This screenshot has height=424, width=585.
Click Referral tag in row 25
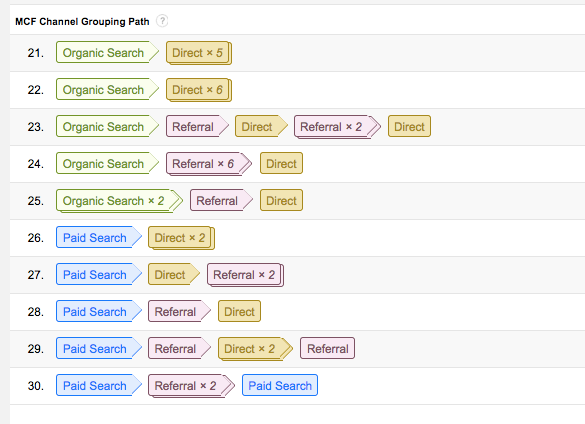(221, 200)
